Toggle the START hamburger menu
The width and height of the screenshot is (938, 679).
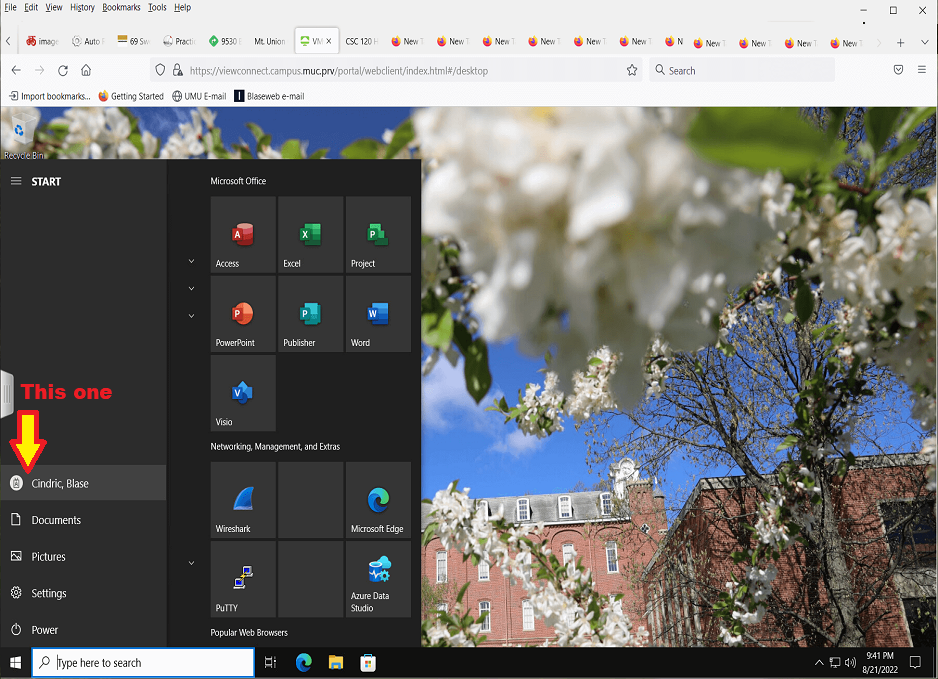[16, 181]
